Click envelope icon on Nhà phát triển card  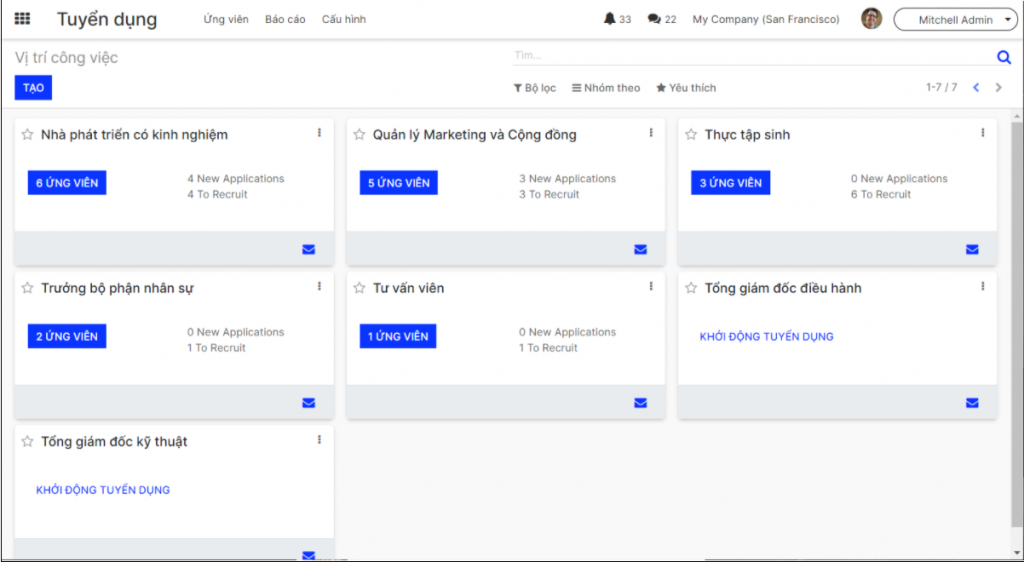(309, 249)
